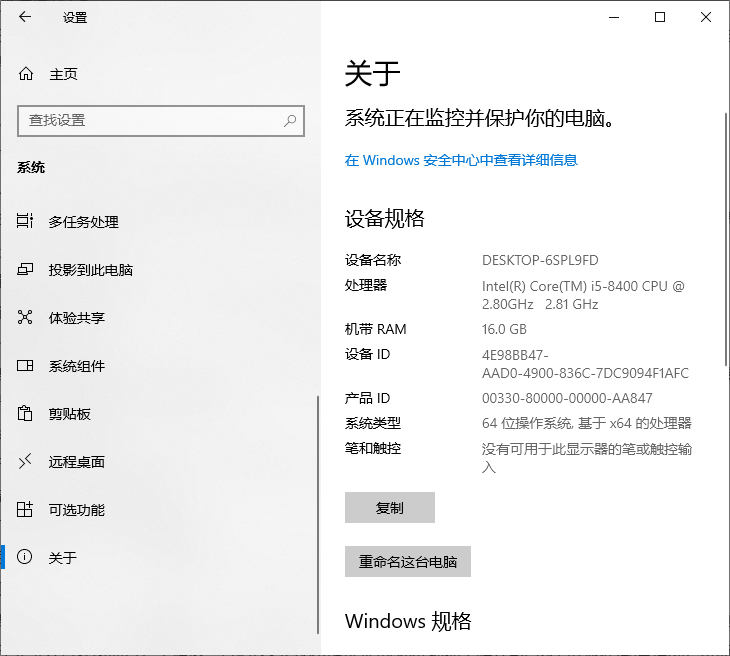
Task: Maximize the settings window
Action: (660, 17)
